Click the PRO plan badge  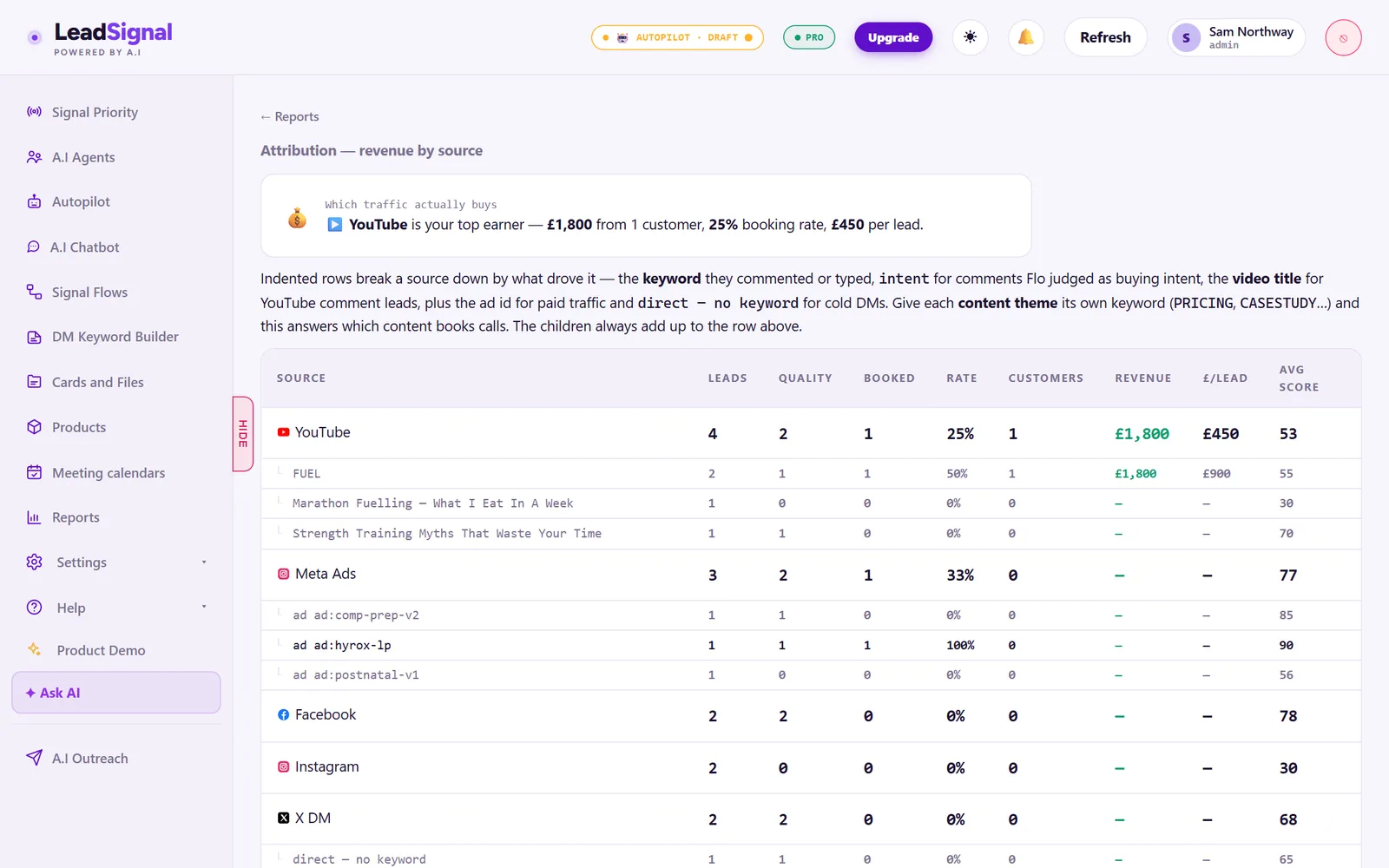pos(809,37)
